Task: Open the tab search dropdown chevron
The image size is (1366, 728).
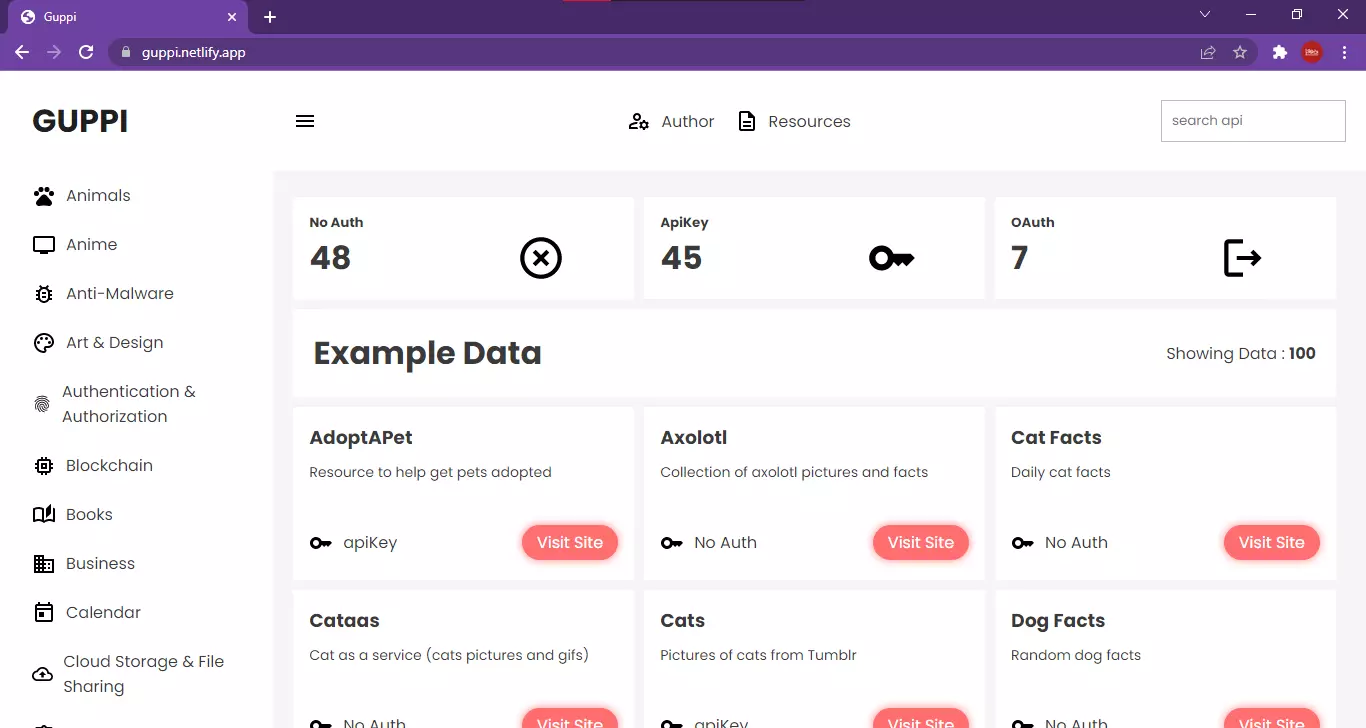Action: [1205, 15]
